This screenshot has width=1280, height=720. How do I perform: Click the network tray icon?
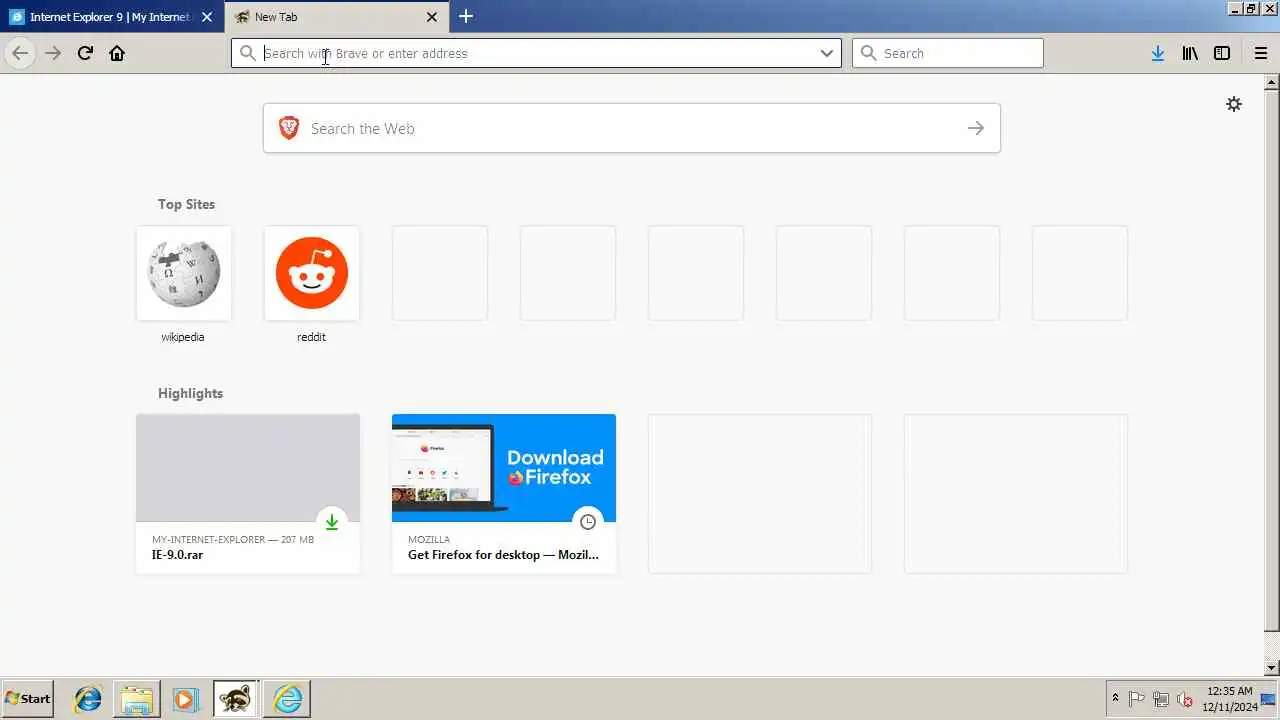pos(1161,699)
